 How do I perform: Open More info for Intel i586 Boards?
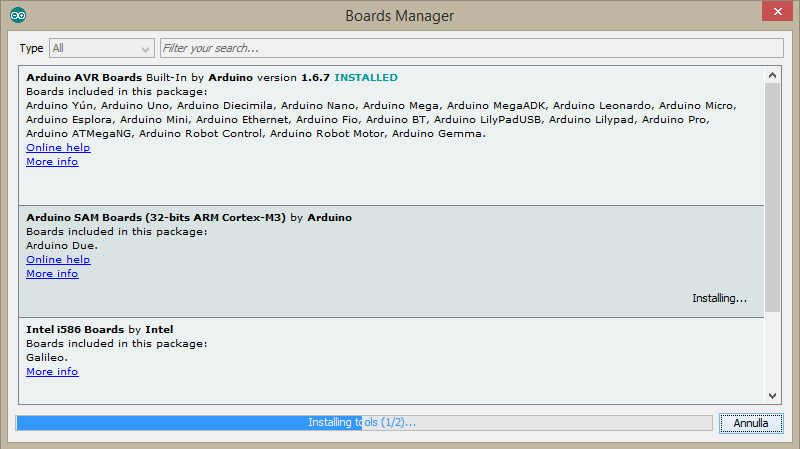pos(52,371)
